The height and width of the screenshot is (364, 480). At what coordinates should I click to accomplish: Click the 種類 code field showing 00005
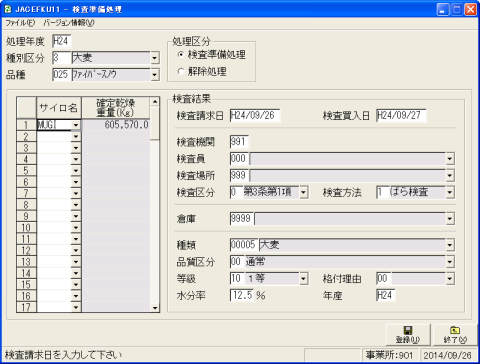[x=244, y=245]
